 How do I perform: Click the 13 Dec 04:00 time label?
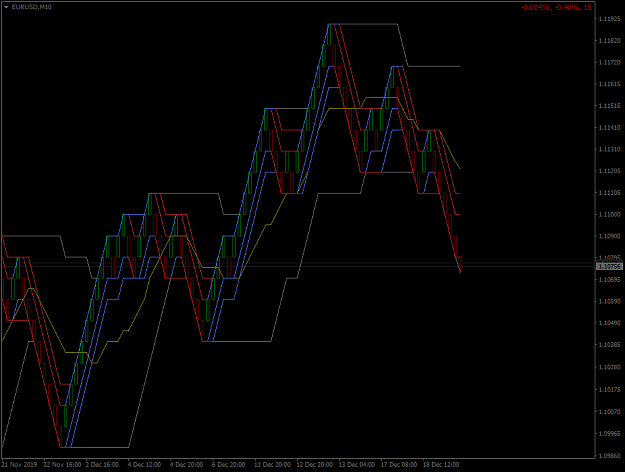click(x=357, y=465)
